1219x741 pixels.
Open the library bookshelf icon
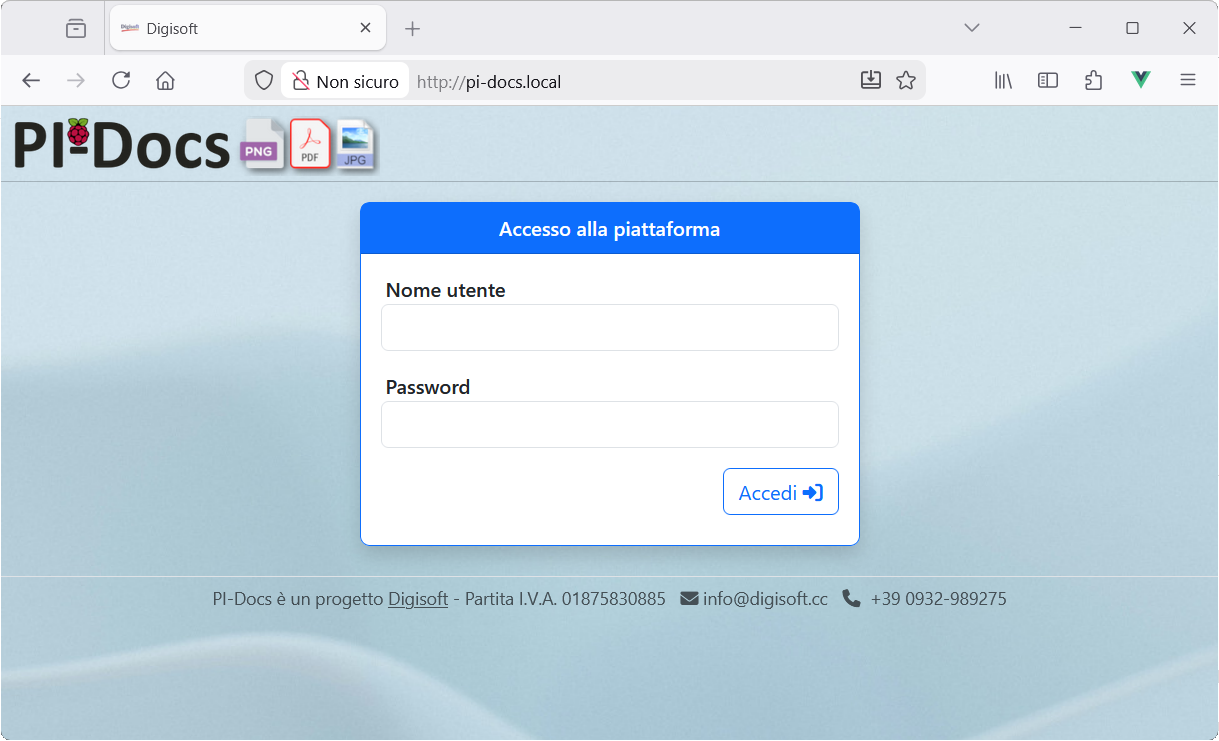1003,81
